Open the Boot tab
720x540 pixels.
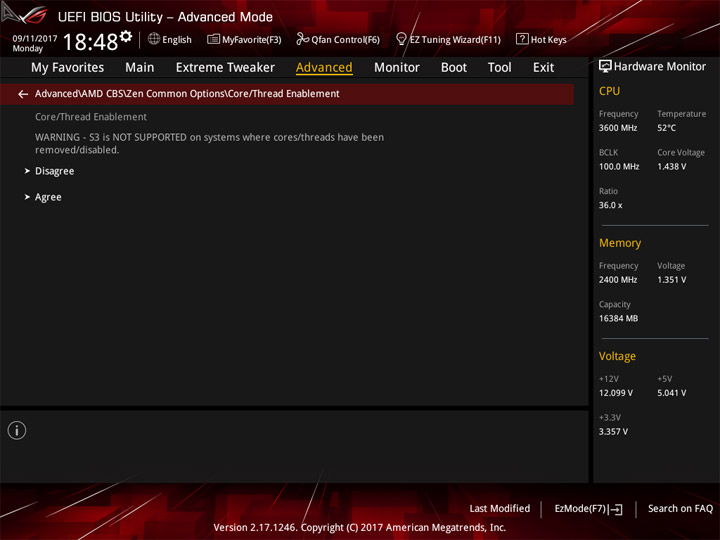[454, 68]
